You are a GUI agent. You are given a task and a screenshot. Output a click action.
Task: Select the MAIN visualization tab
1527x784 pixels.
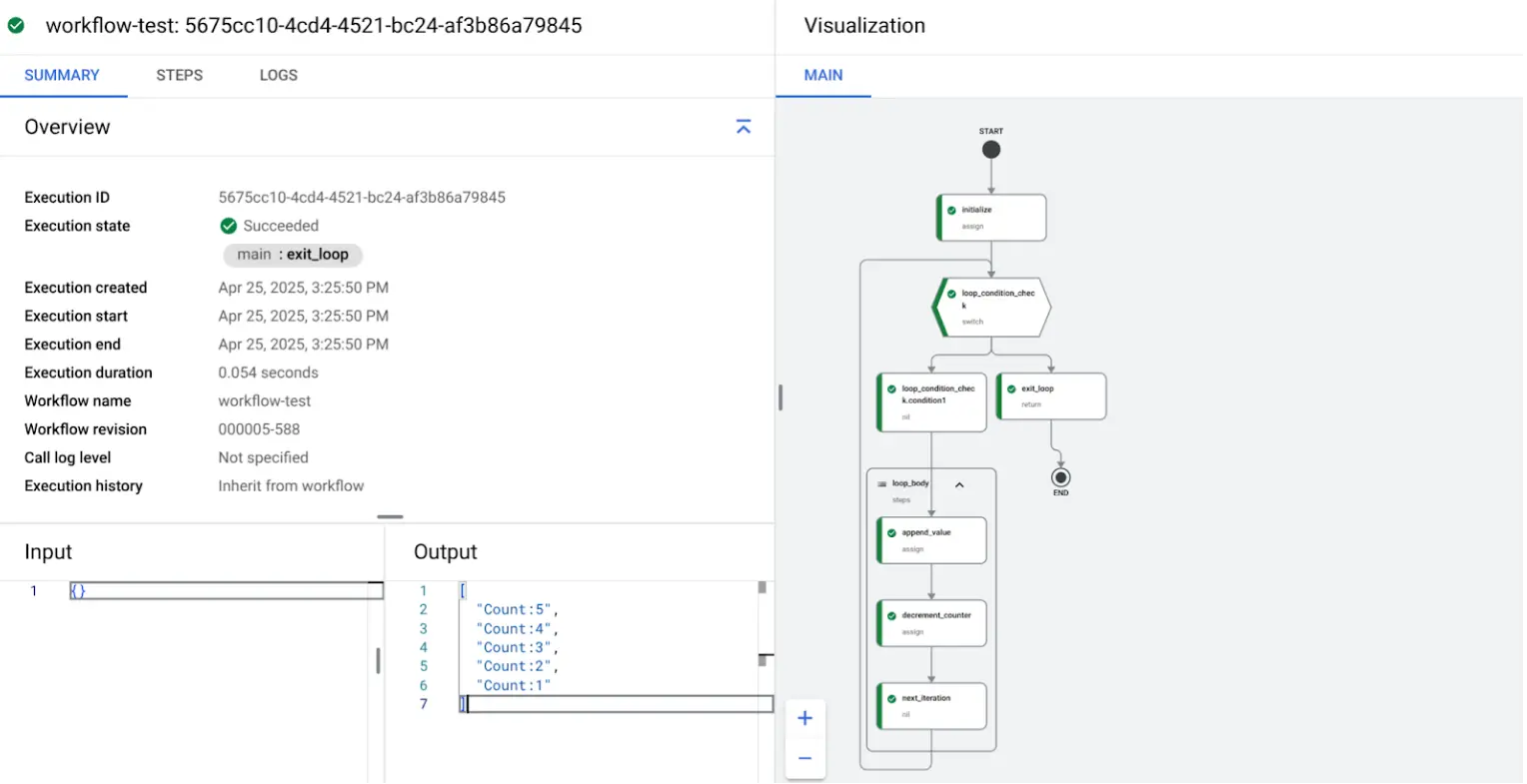pyautogui.click(x=822, y=75)
